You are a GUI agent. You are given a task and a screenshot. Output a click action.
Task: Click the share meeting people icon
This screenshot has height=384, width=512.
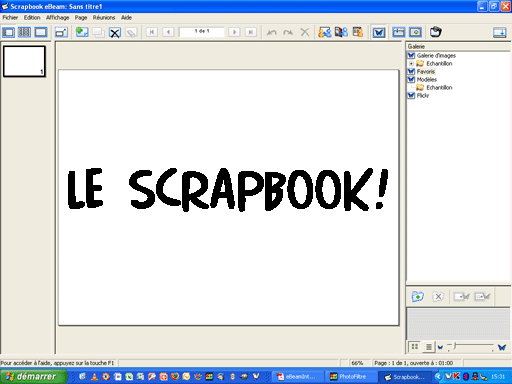[324, 32]
